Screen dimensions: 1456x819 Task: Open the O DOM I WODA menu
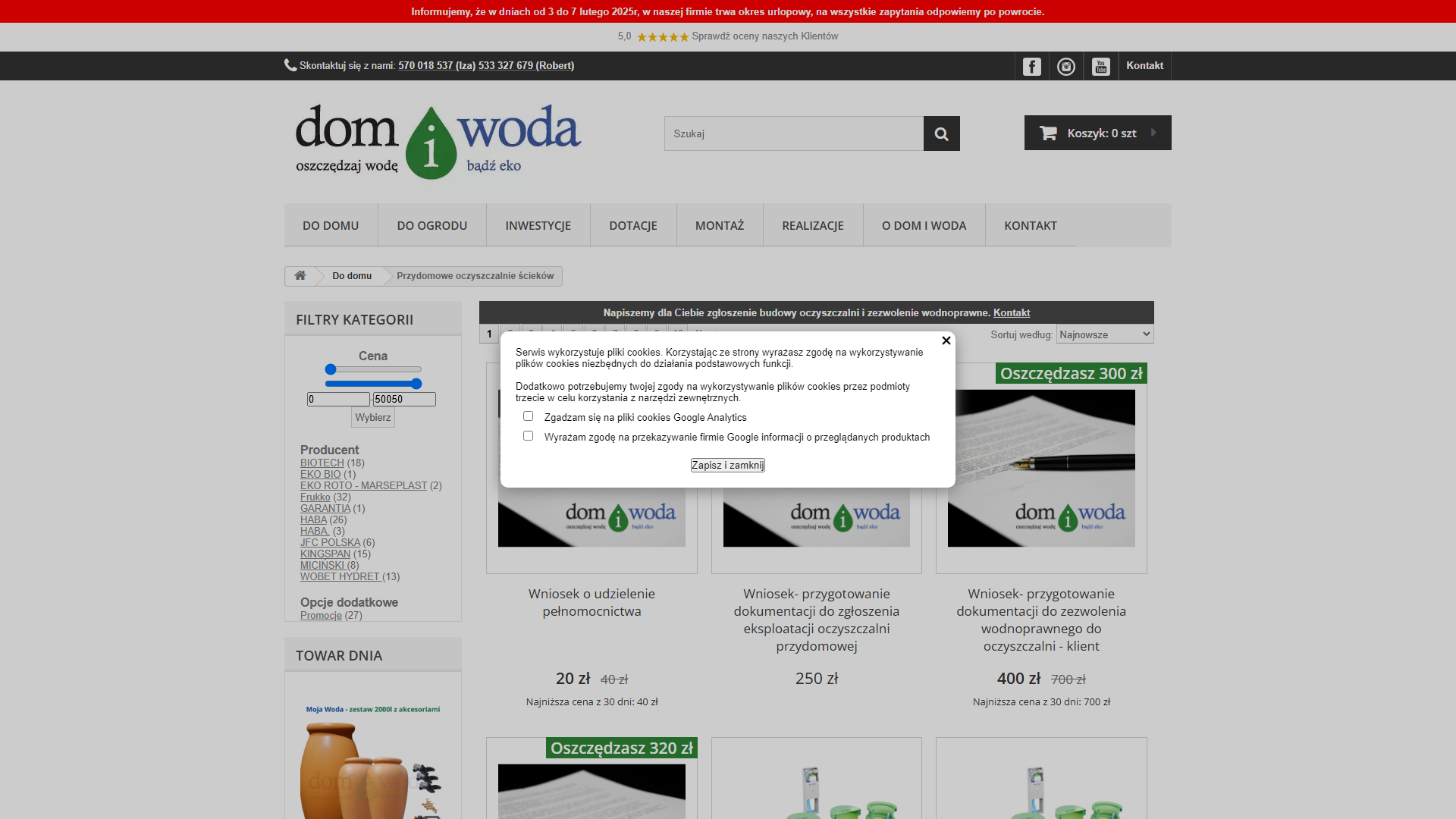924,225
